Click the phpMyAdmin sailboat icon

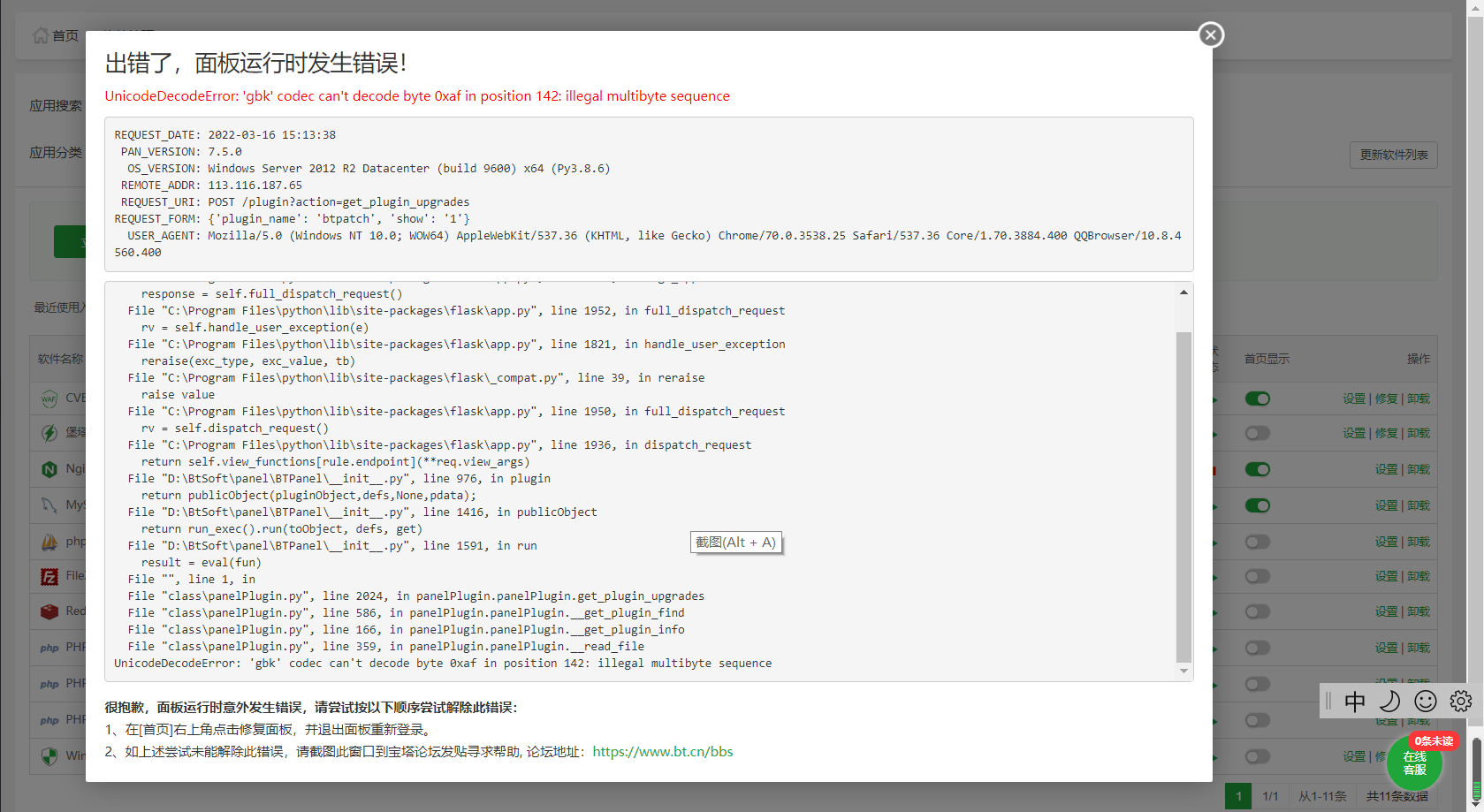point(49,542)
